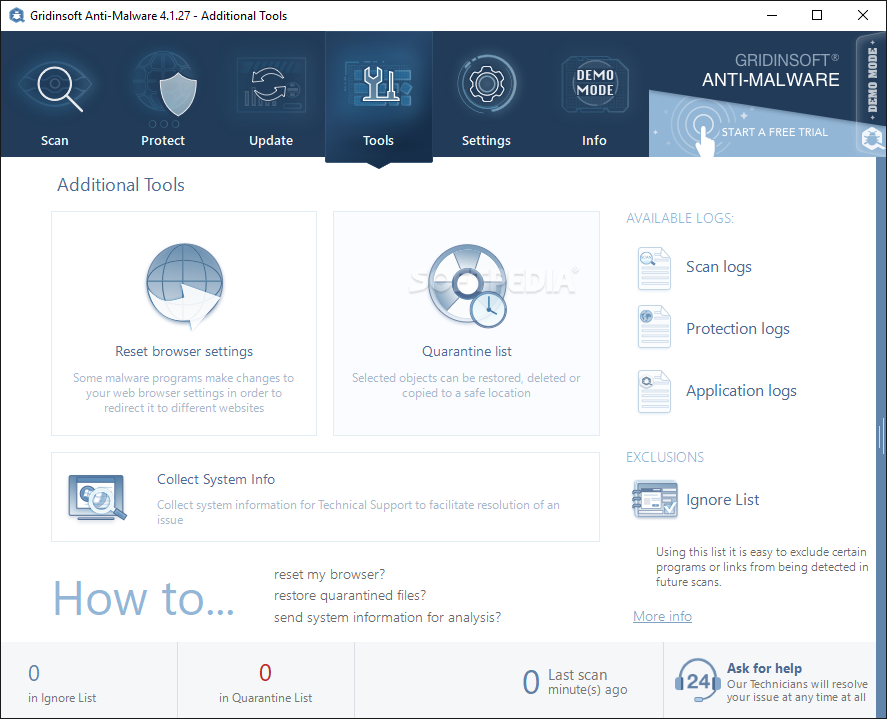Open Ignore List link

[722, 500]
